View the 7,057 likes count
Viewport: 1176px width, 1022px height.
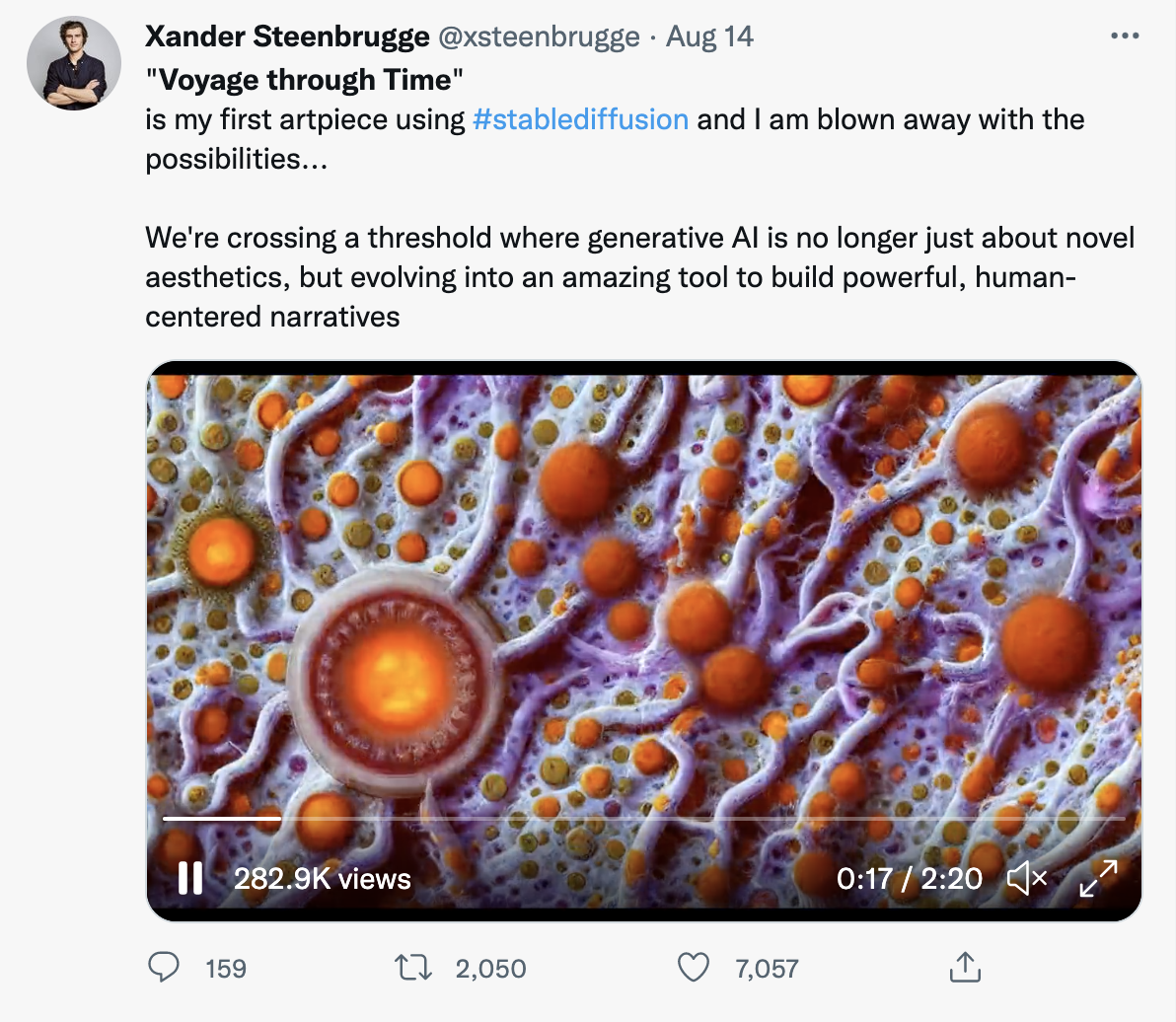point(766,969)
